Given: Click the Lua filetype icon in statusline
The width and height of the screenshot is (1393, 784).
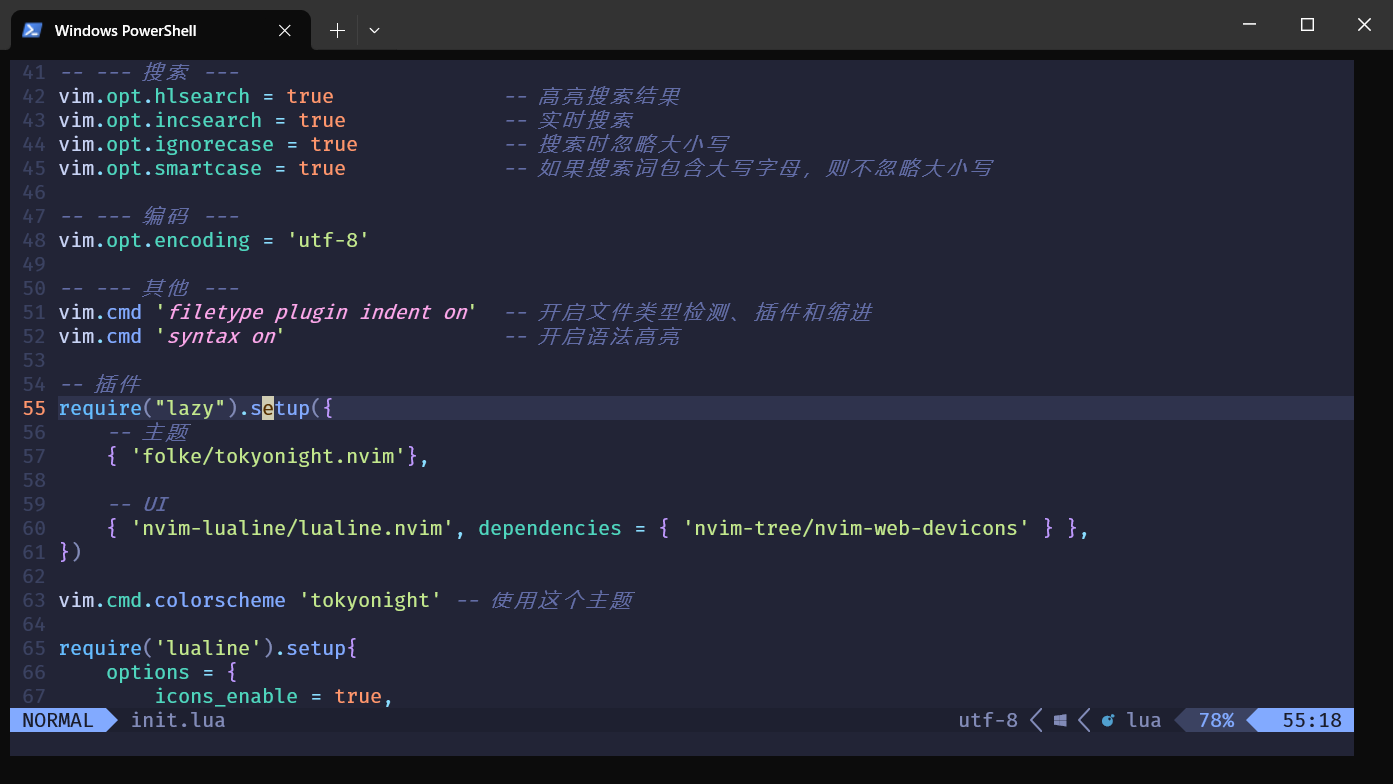Looking at the screenshot, I should pyautogui.click(x=1108, y=720).
